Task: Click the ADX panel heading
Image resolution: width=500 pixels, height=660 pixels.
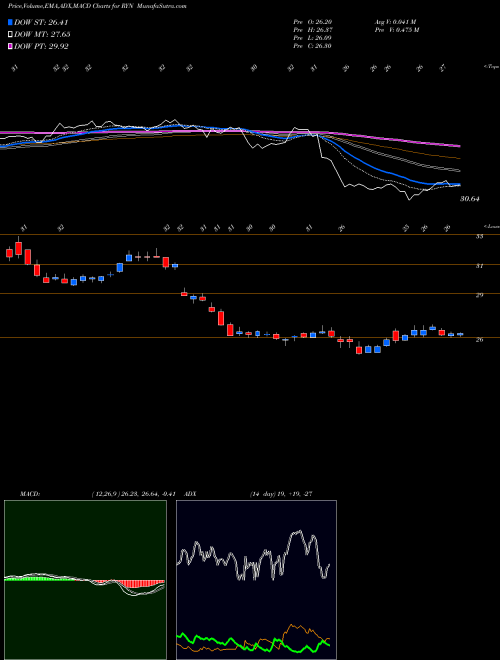Action: tap(191, 494)
